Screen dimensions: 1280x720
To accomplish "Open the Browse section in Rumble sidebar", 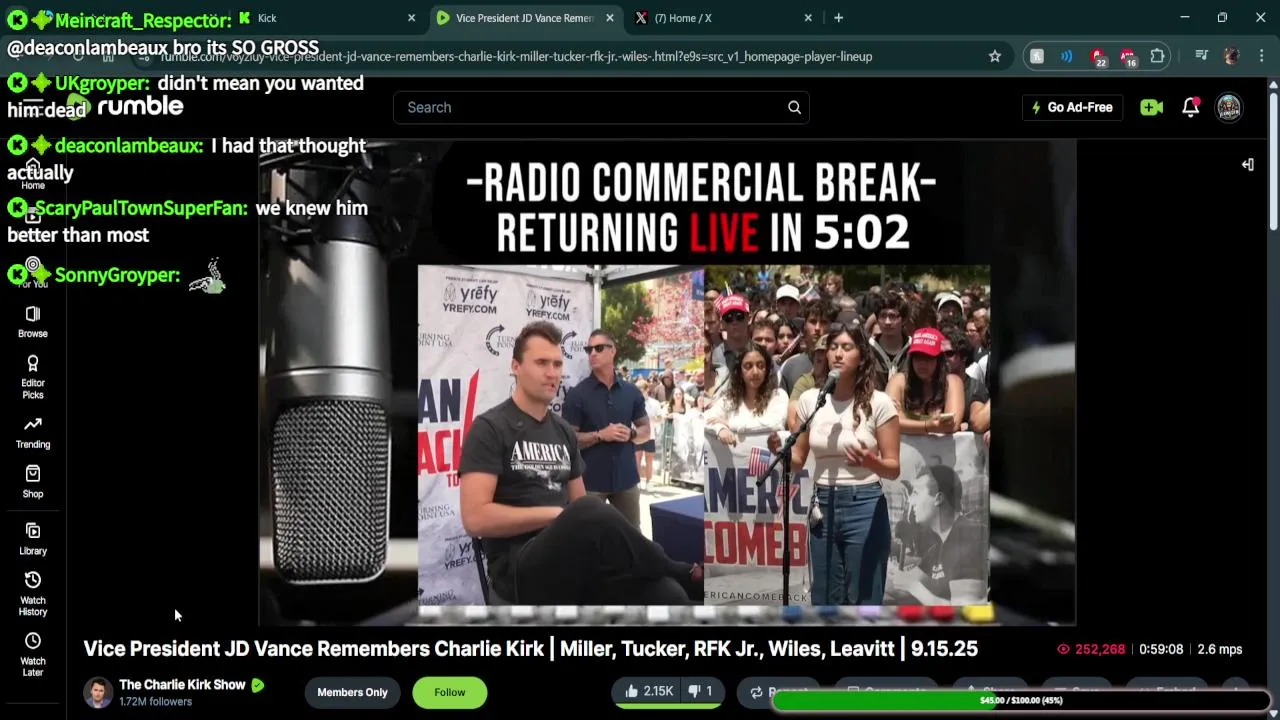I will (x=33, y=322).
